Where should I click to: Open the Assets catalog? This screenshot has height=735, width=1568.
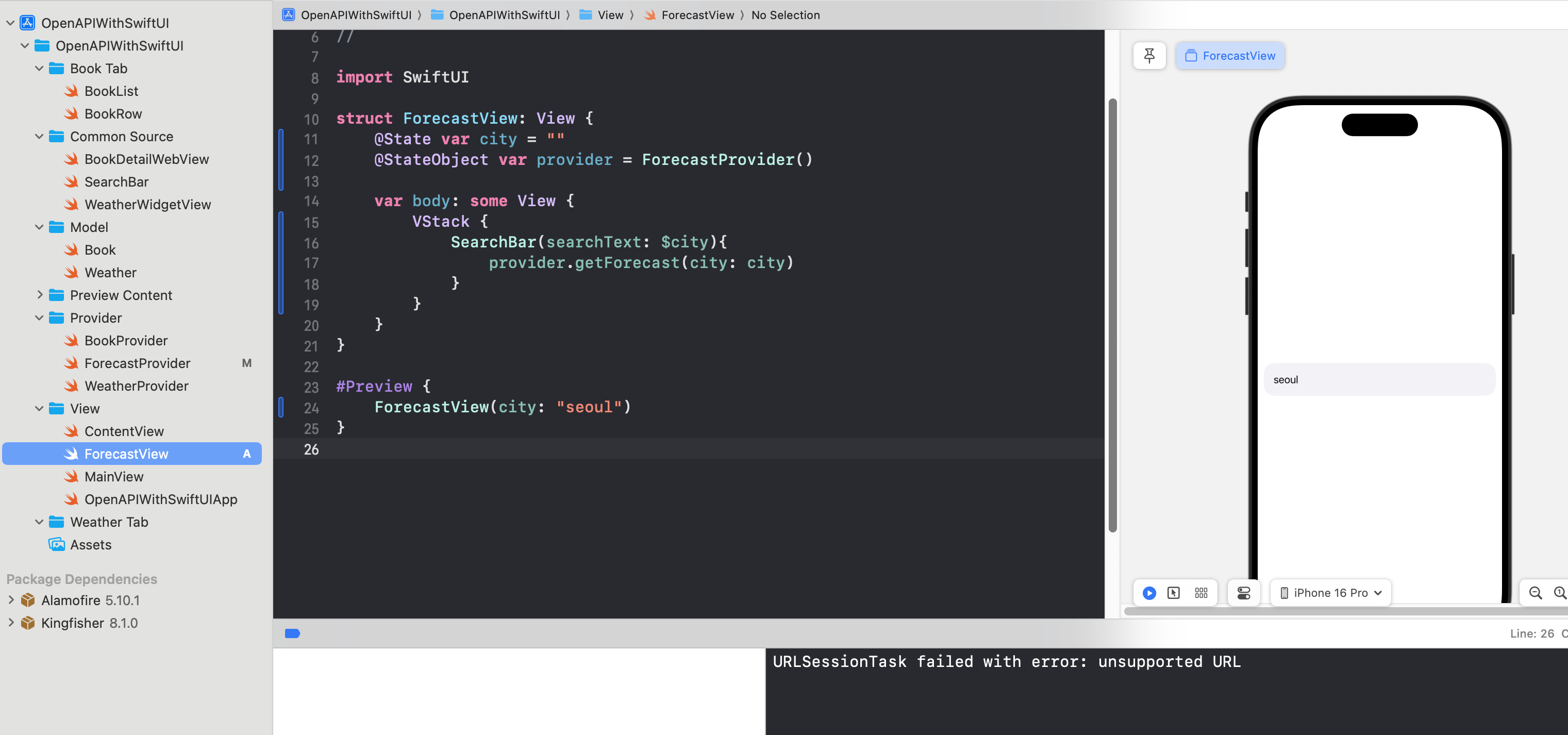(91, 545)
